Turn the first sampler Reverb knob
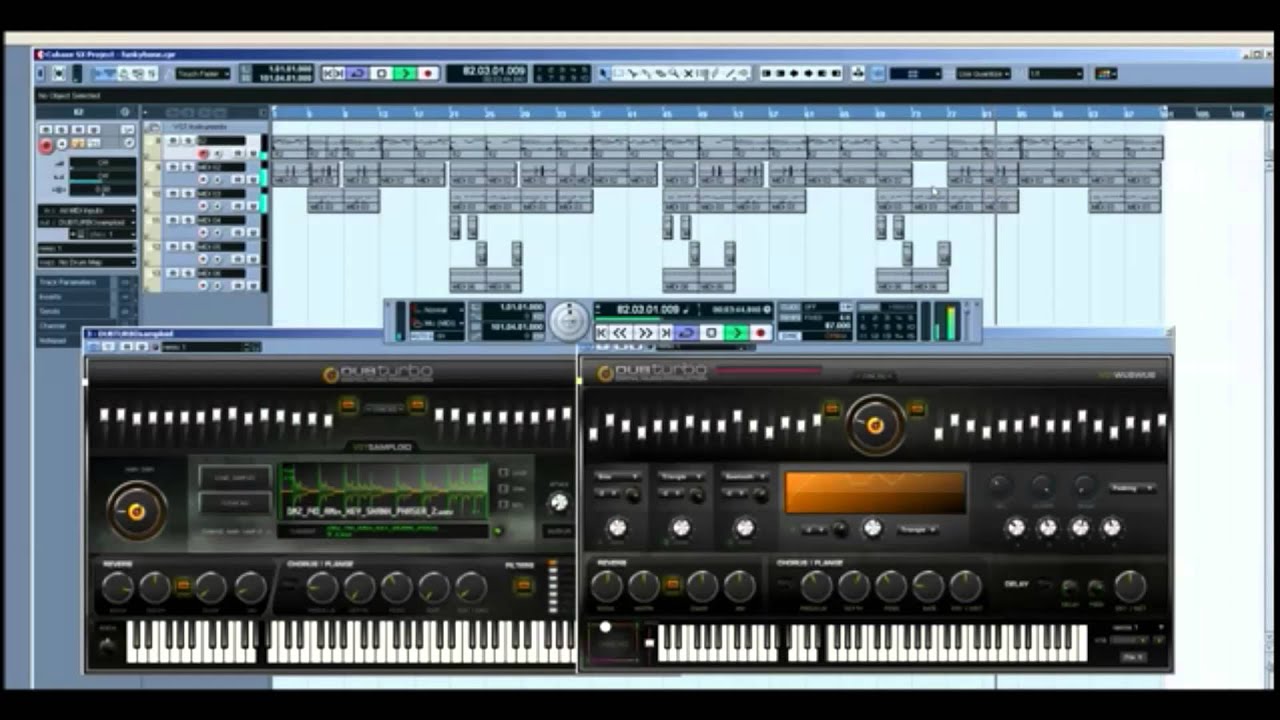 coord(118,588)
